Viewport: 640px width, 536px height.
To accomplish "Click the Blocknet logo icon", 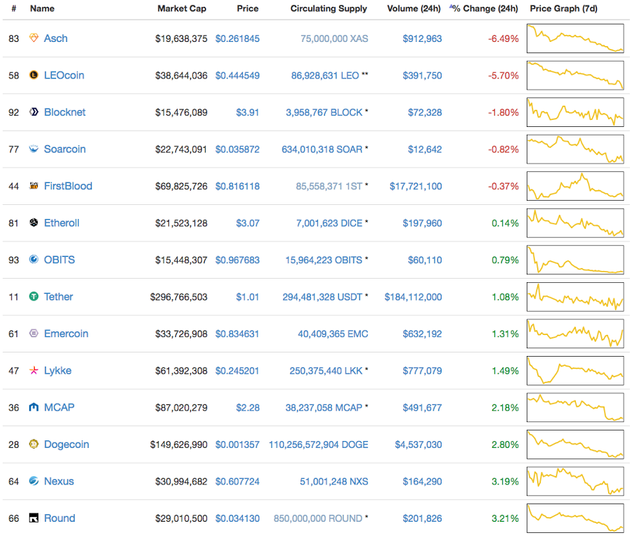I will click(x=34, y=112).
